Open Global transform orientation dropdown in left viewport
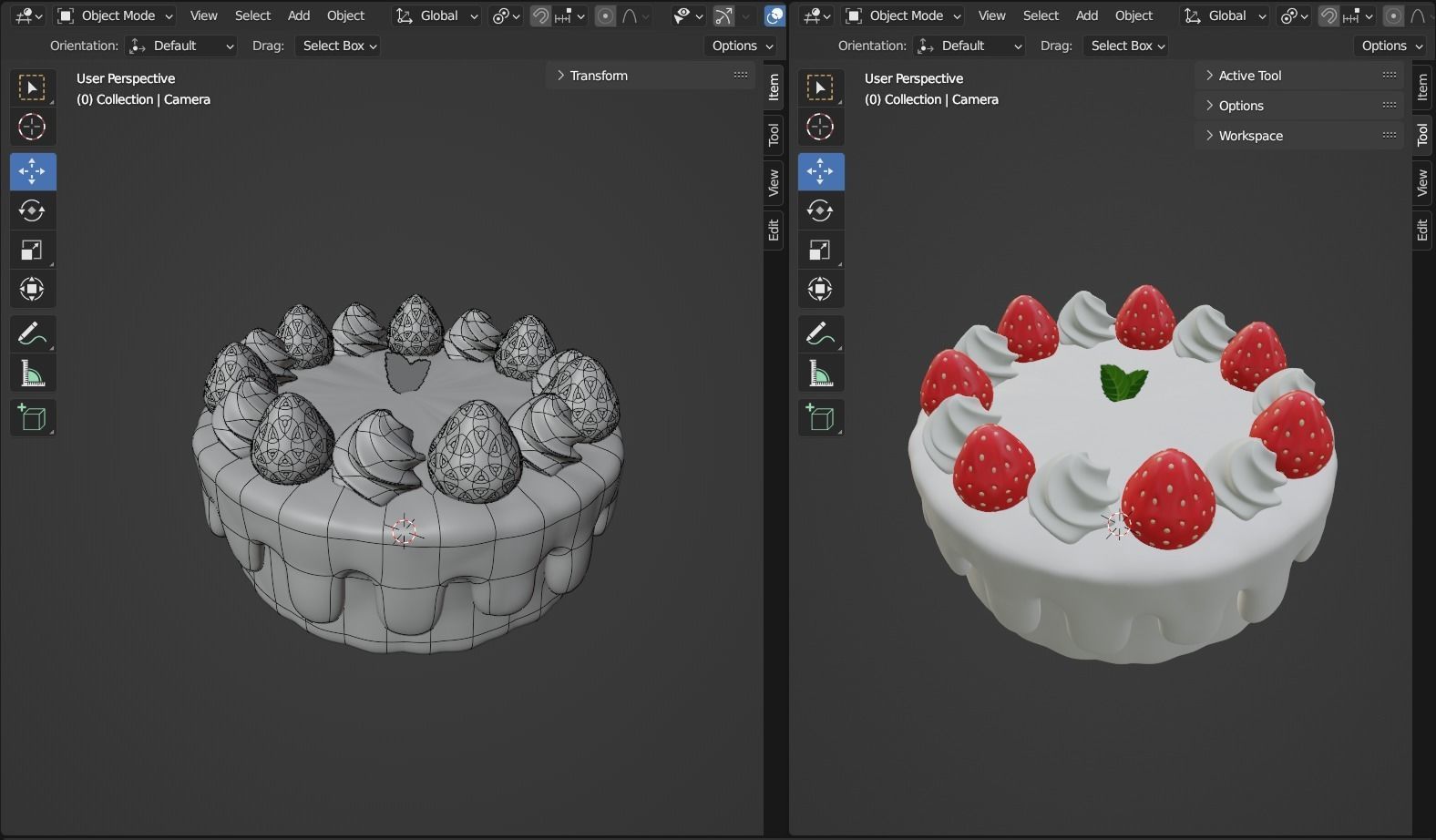The width and height of the screenshot is (1436, 840). tap(436, 15)
